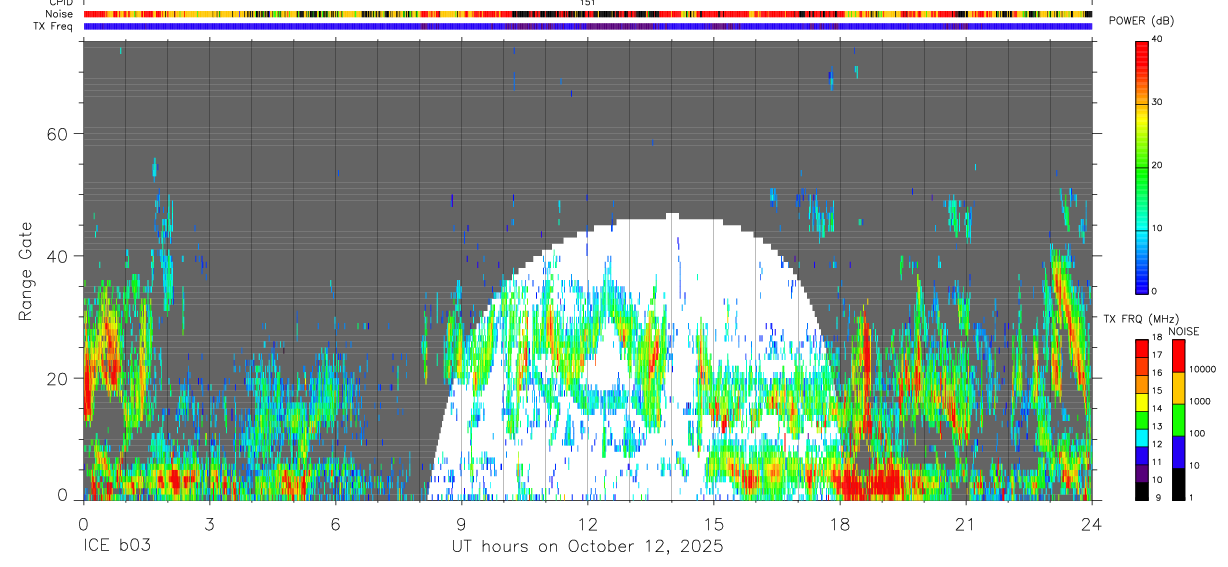Click the 14 MHz tick label
1228x567 pixels.
(1157, 409)
